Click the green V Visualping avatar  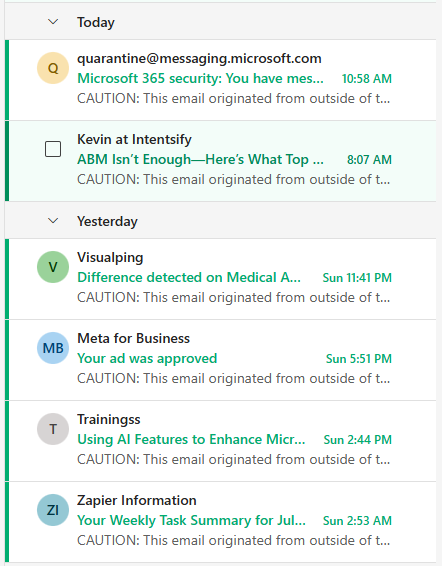point(53,267)
